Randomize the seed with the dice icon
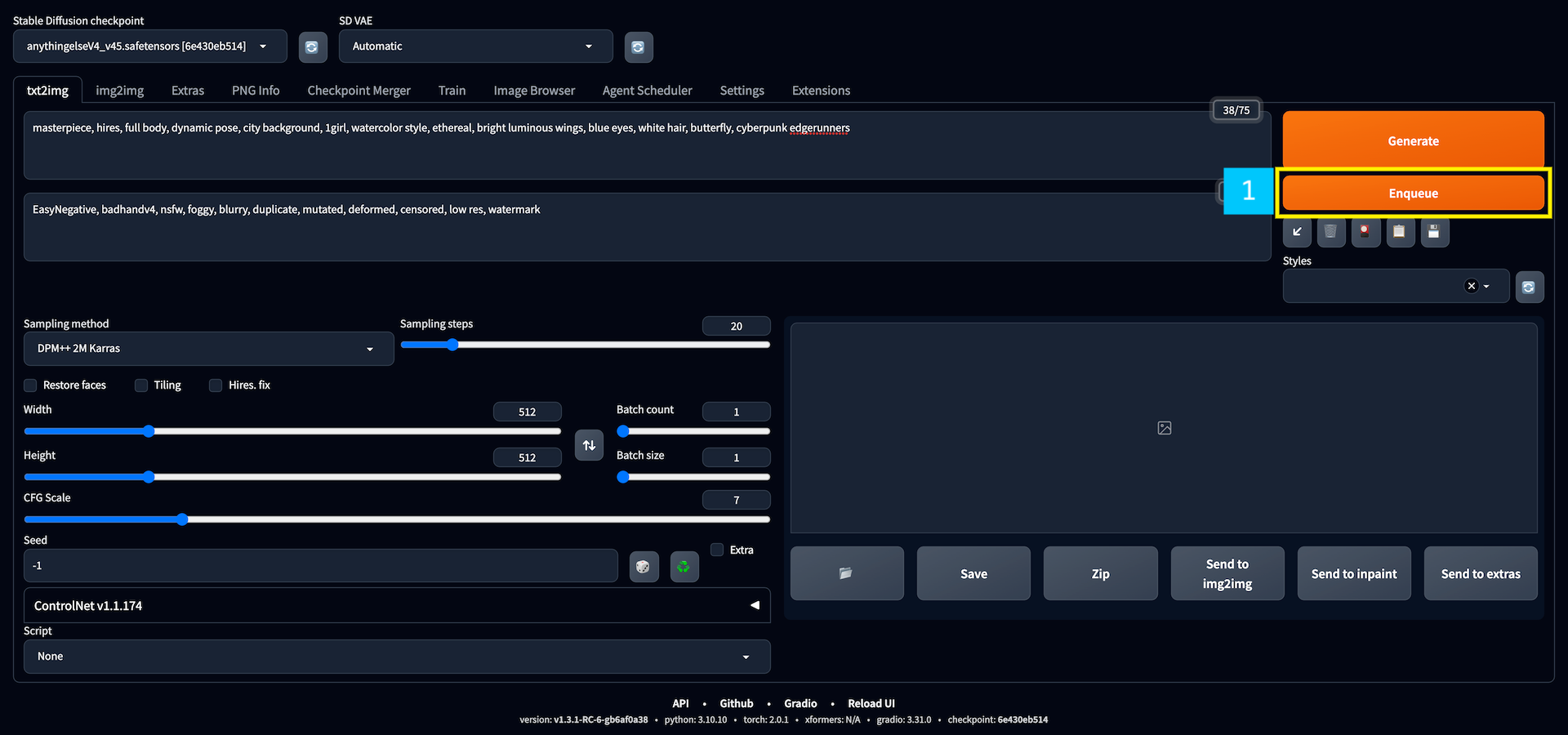Image resolution: width=1568 pixels, height=735 pixels. tap(644, 566)
